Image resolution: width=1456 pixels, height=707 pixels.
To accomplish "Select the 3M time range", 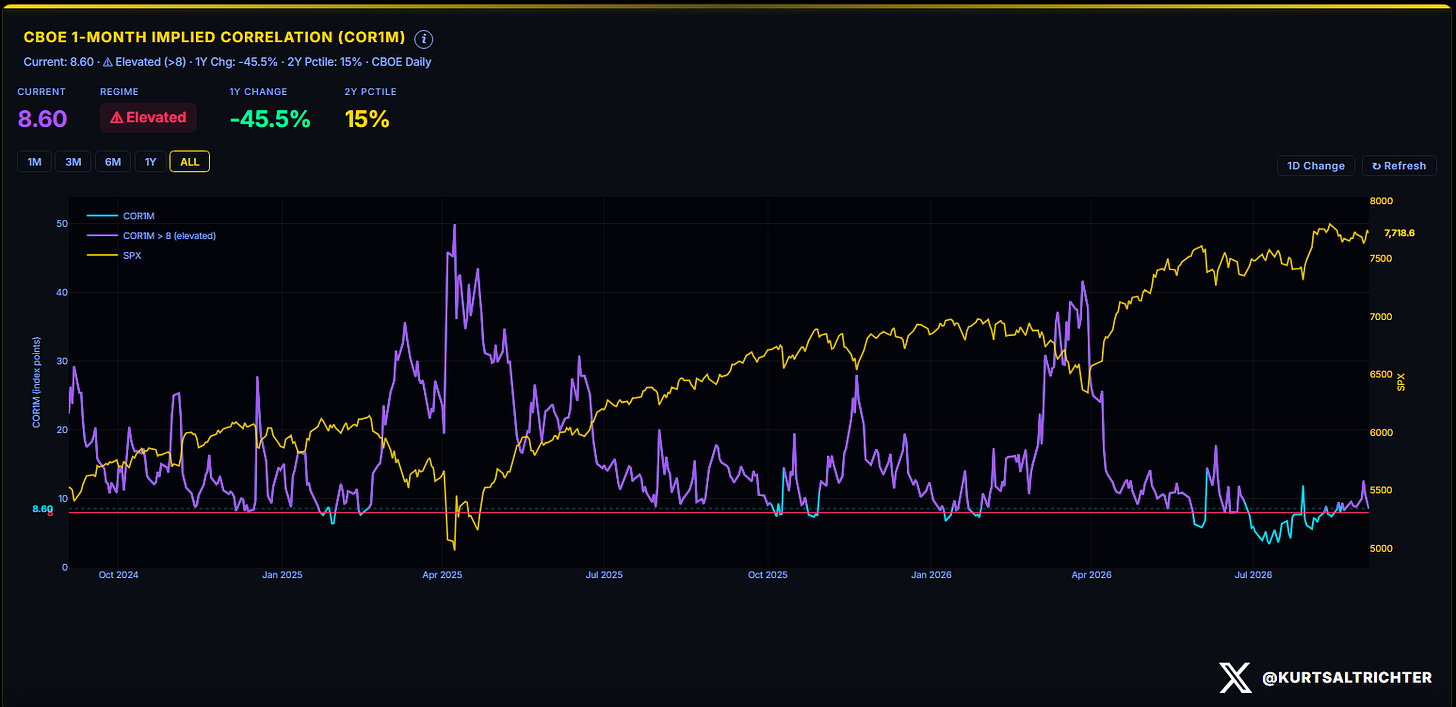I will pyautogui.click(x=73, y=162).
